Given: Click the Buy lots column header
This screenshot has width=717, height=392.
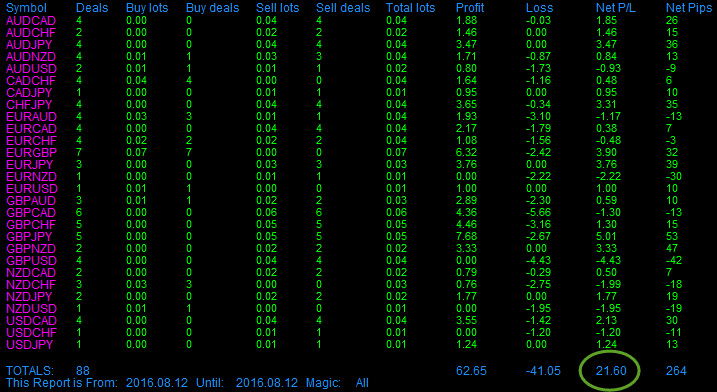Looking at the screenshot, I should point(147,8).
